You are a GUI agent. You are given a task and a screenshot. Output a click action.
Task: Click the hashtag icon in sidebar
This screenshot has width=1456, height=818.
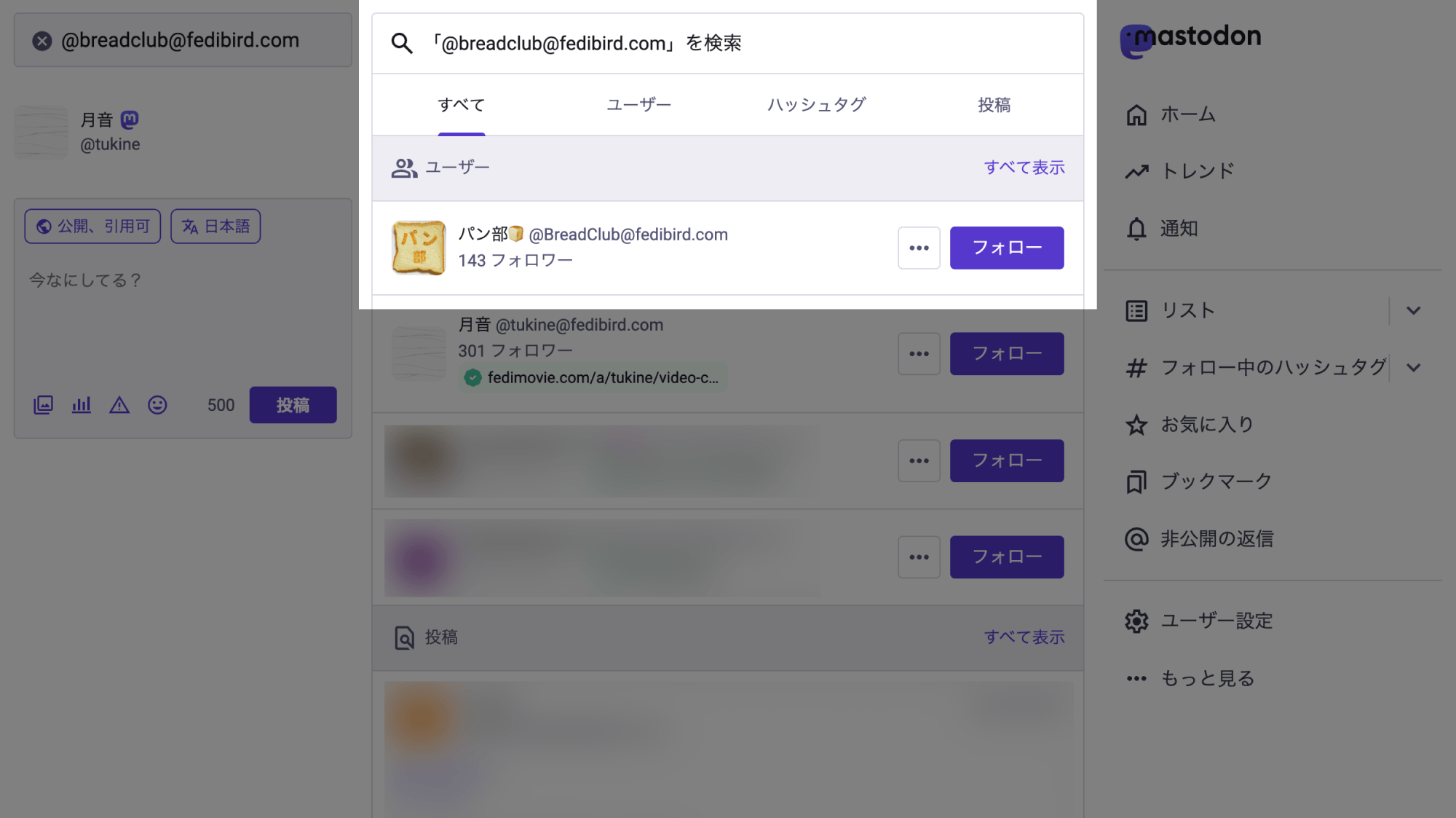1136,368
